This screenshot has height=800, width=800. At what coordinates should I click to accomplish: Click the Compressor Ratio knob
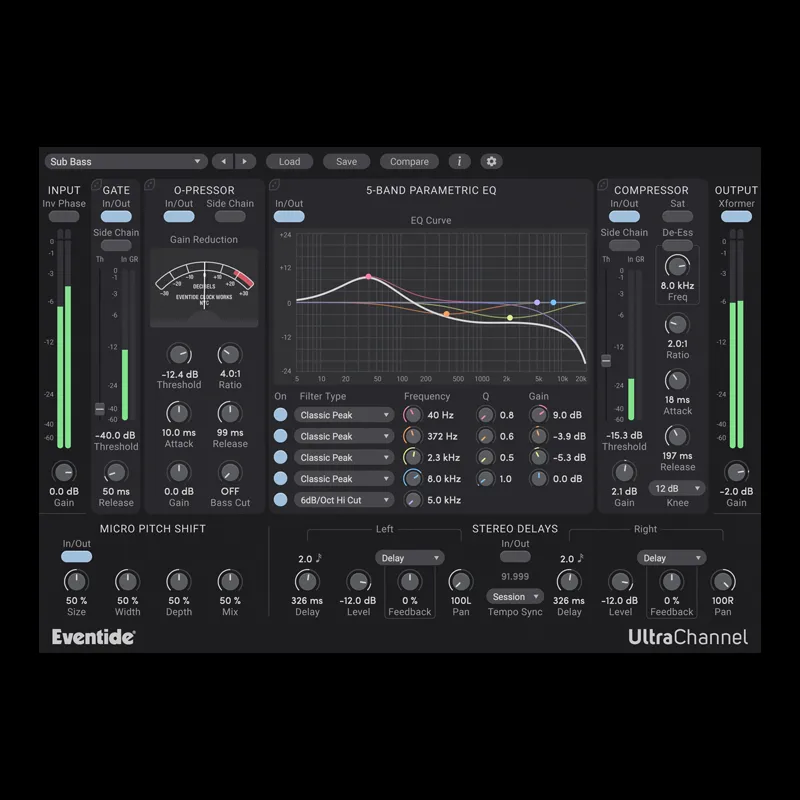tap(677, 324)
